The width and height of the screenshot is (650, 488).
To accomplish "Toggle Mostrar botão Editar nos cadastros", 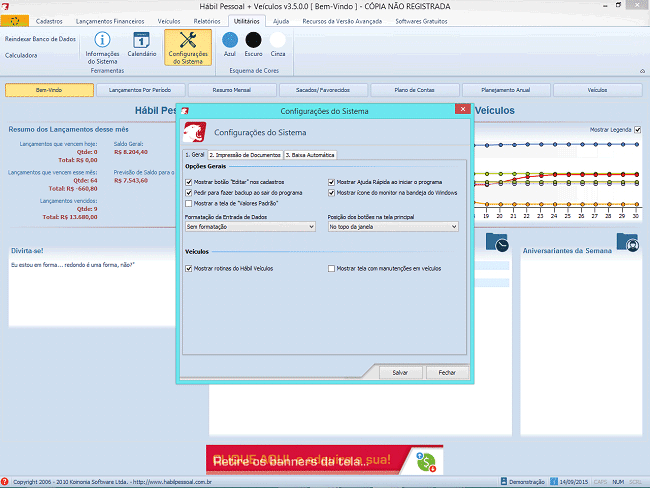I will point(189,182).
